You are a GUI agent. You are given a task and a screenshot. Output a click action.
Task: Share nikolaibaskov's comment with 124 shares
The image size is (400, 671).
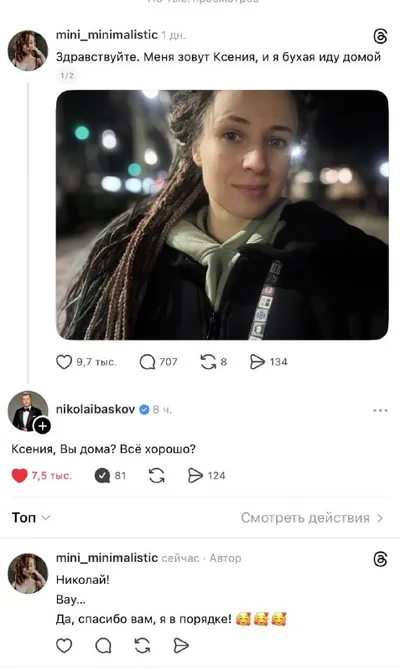pos(195,475)
